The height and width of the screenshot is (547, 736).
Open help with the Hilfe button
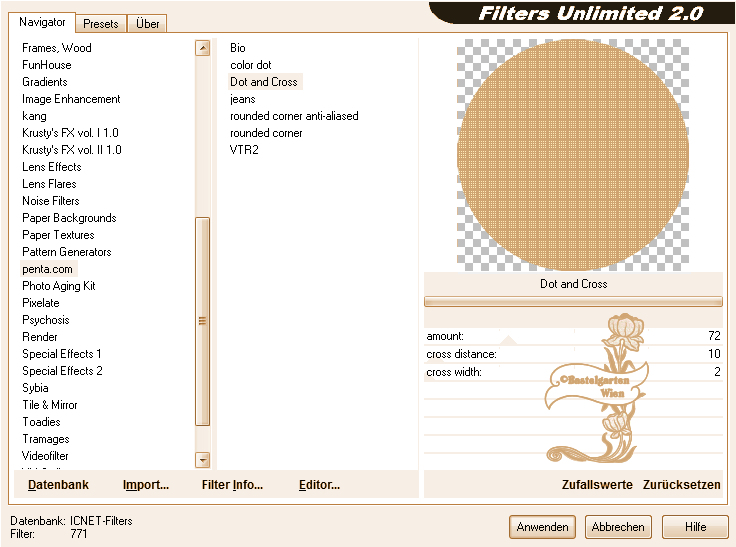pyautogui.click(x=695, y=527)
